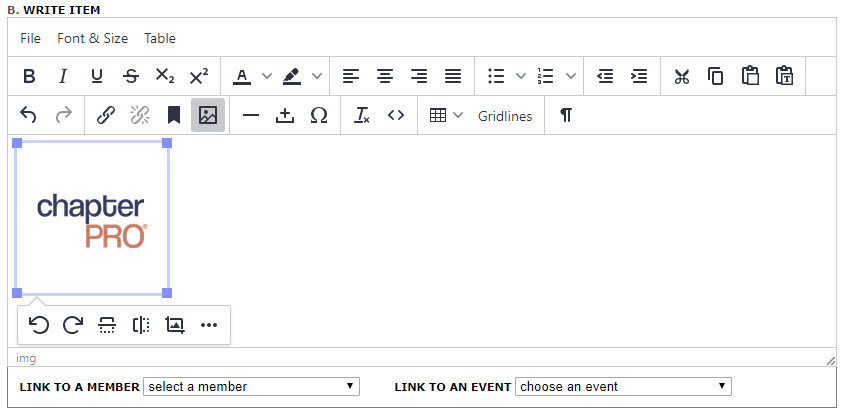Image resolution: width=851 pixels, height=415 pixels.
Task: Open source code view
Action: point(396,116)
